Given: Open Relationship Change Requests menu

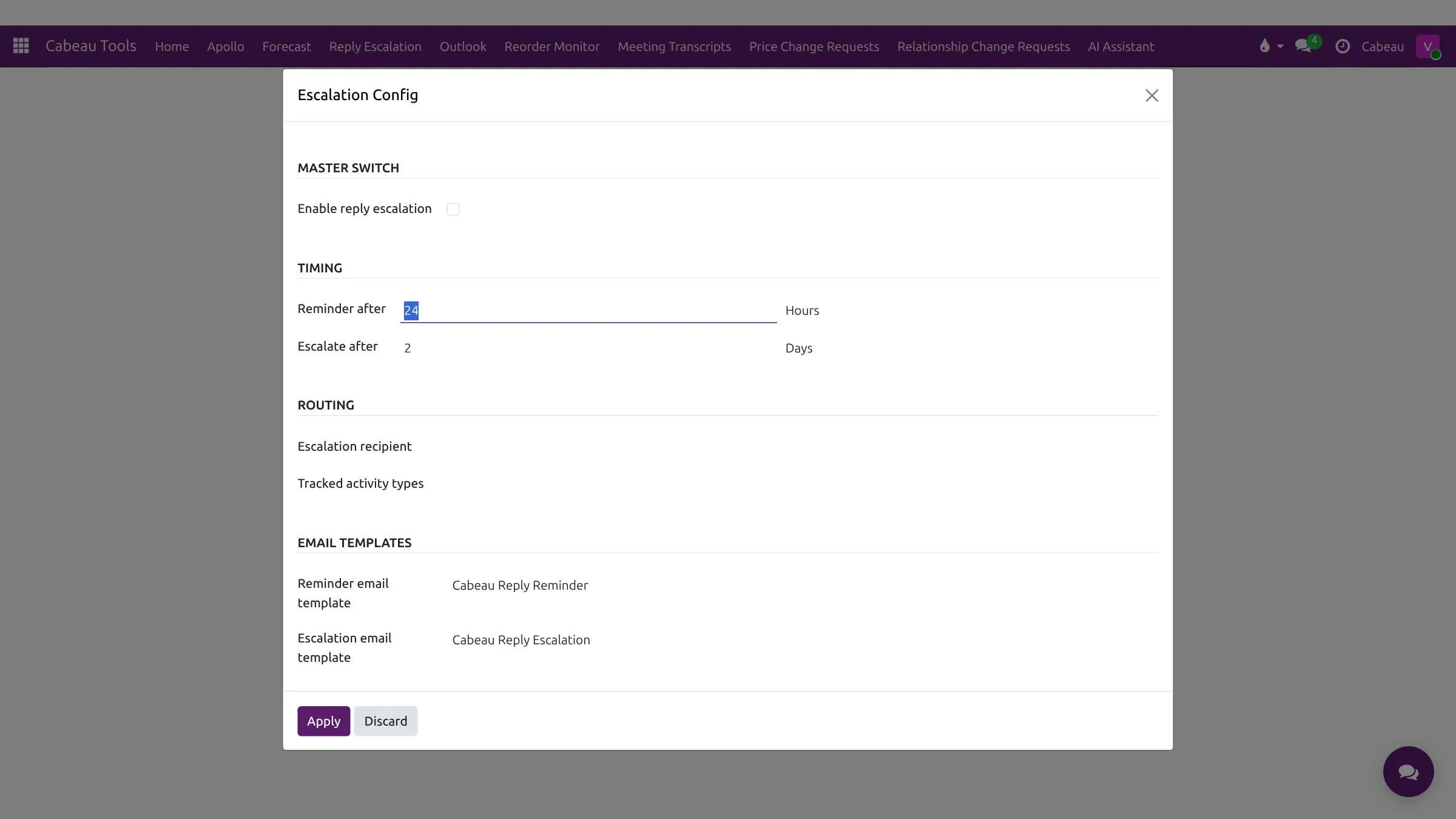Looking at the screenshot, I should tap(983, 46).
